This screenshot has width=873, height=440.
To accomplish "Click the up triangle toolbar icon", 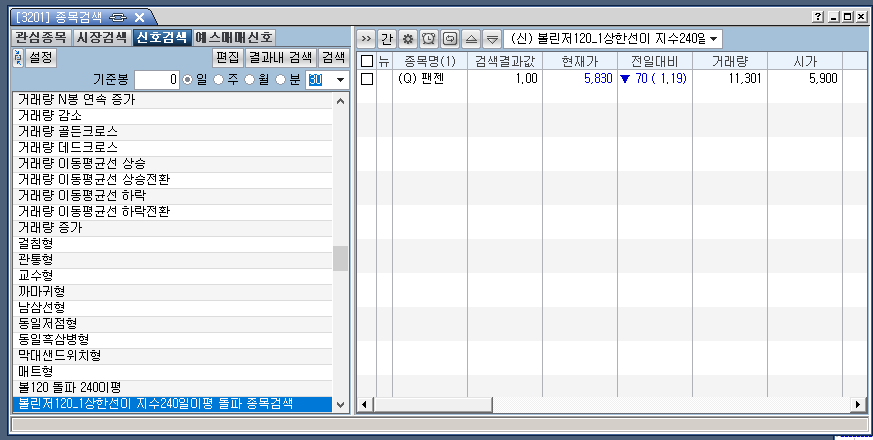I will (x=471, y=39).
